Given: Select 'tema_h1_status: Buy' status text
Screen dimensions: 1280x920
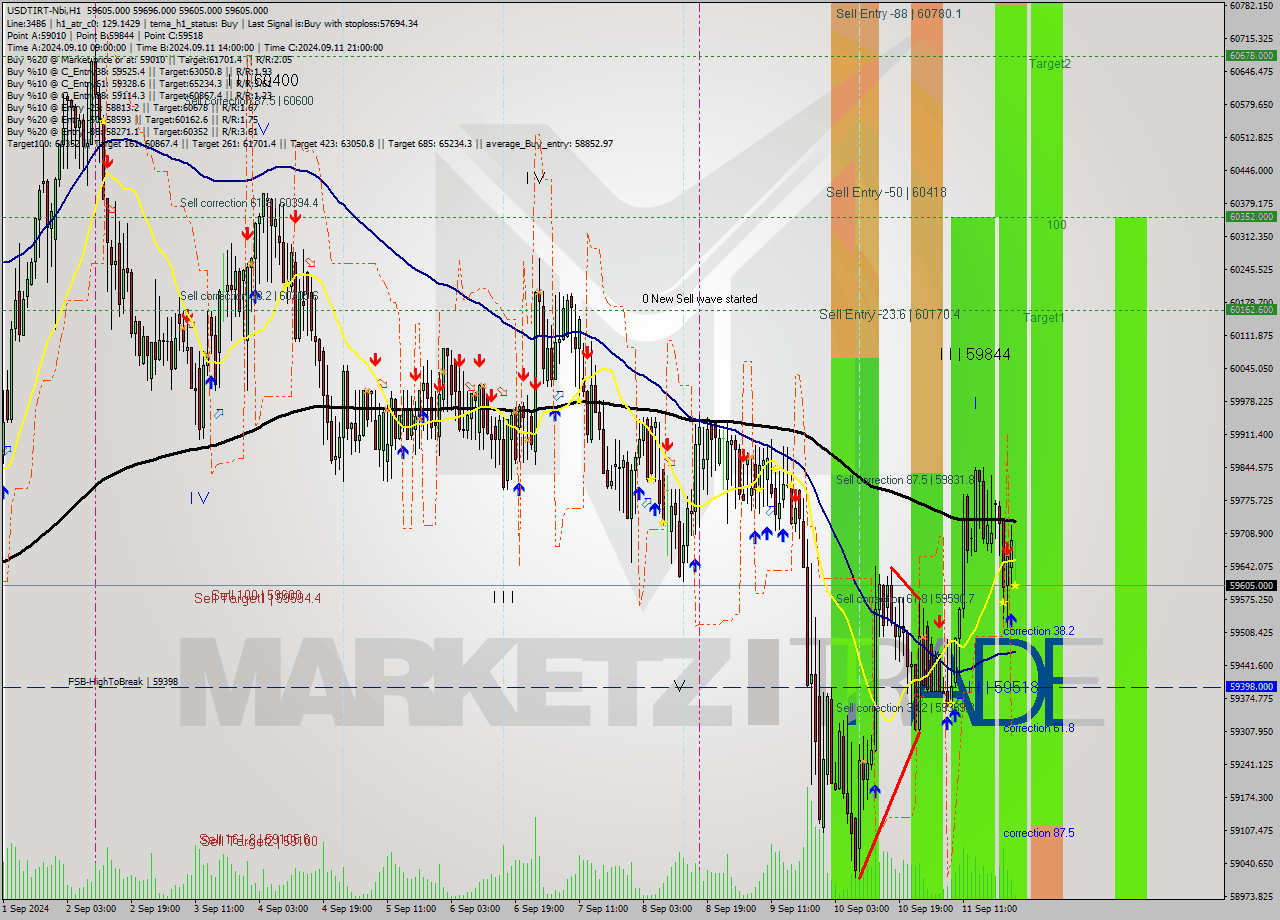Looking at the screenshot, I should click(193, 23).
